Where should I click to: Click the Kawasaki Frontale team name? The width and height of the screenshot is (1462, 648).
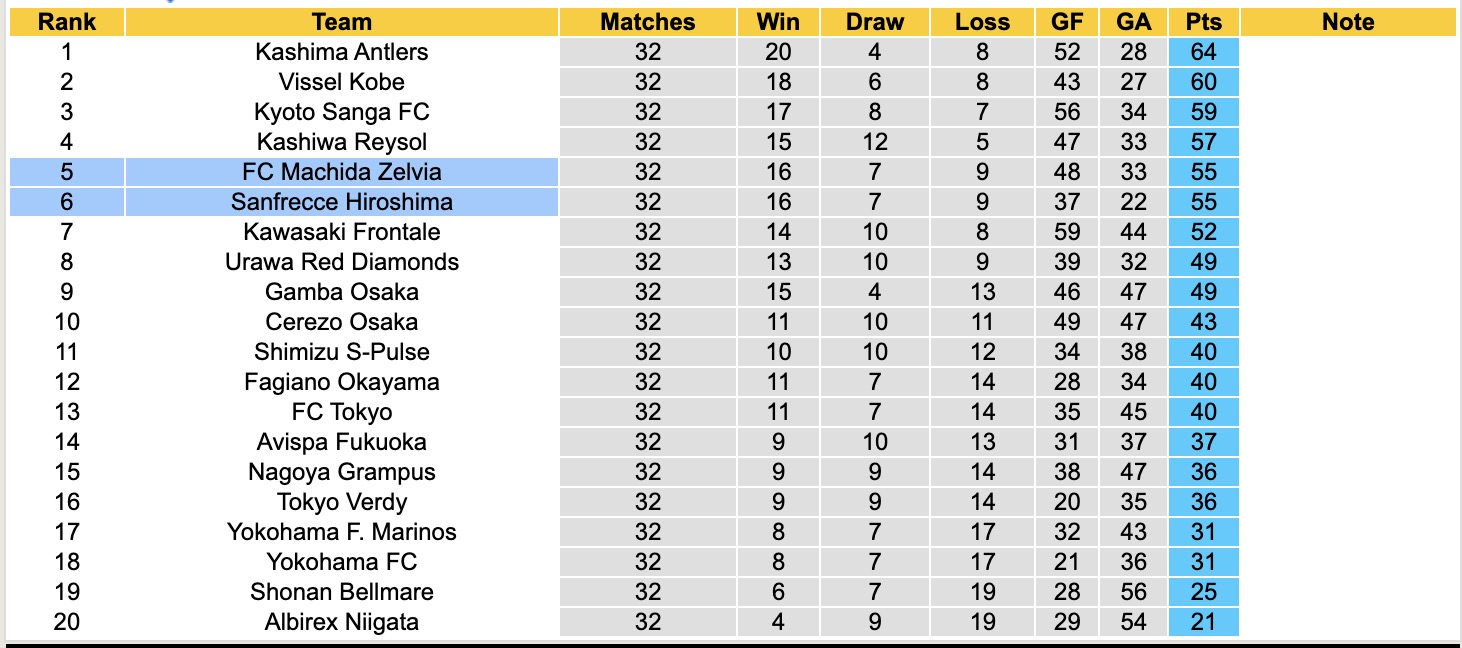pyautogui.click(x=342, y=232)
